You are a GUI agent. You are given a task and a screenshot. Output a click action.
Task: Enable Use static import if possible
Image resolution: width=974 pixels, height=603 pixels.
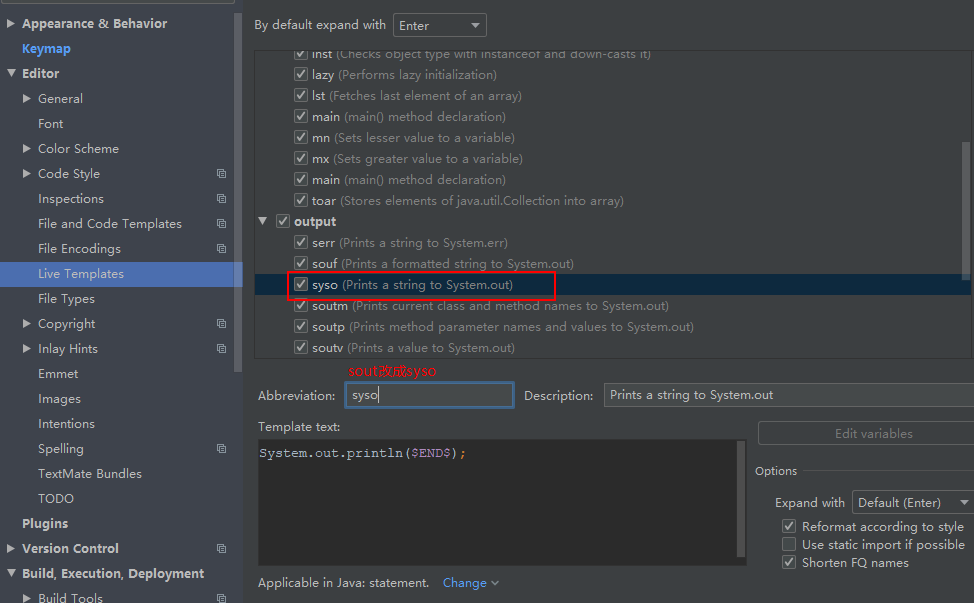tap(789, 545)
